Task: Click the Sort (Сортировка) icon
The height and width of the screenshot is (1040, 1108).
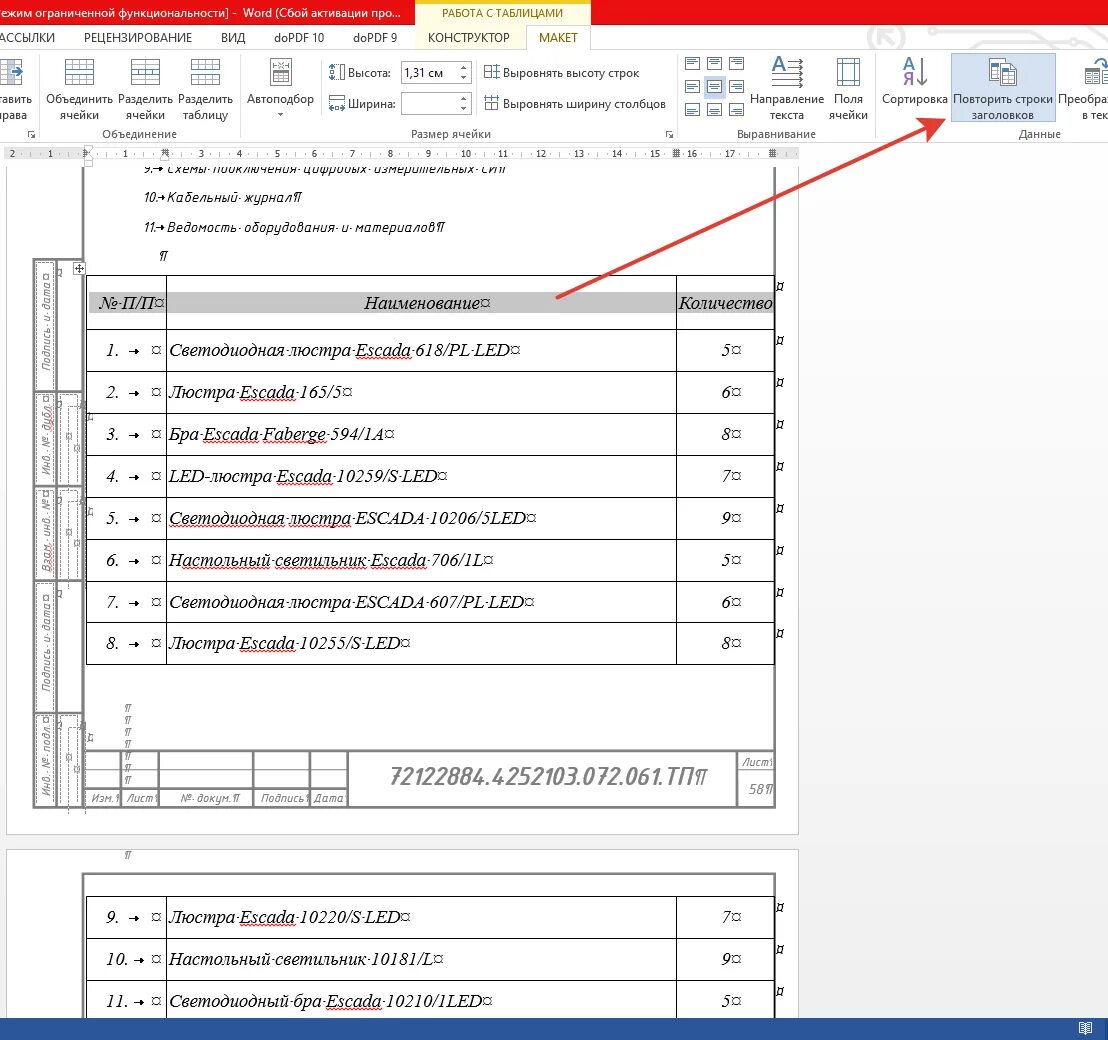Action: 914,72
